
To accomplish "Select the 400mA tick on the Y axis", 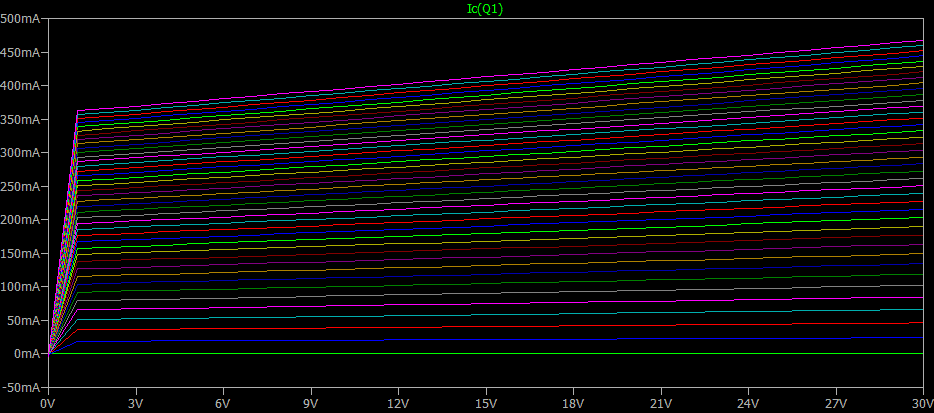I will (x=20, y=86).
